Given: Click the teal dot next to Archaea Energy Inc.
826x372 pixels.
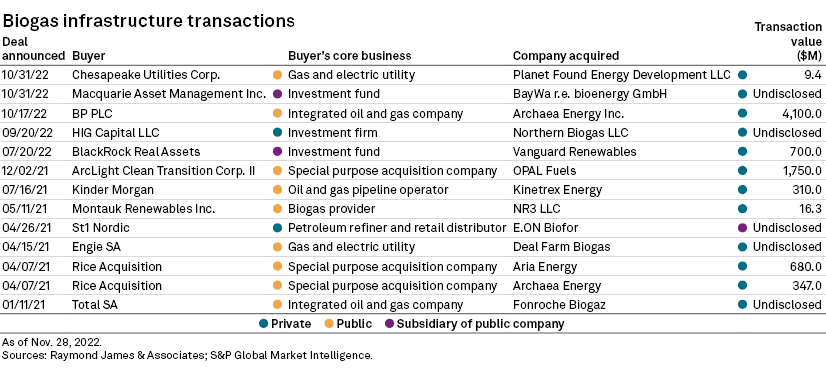Looking at the screenshot, I should [x=743, y=113].
